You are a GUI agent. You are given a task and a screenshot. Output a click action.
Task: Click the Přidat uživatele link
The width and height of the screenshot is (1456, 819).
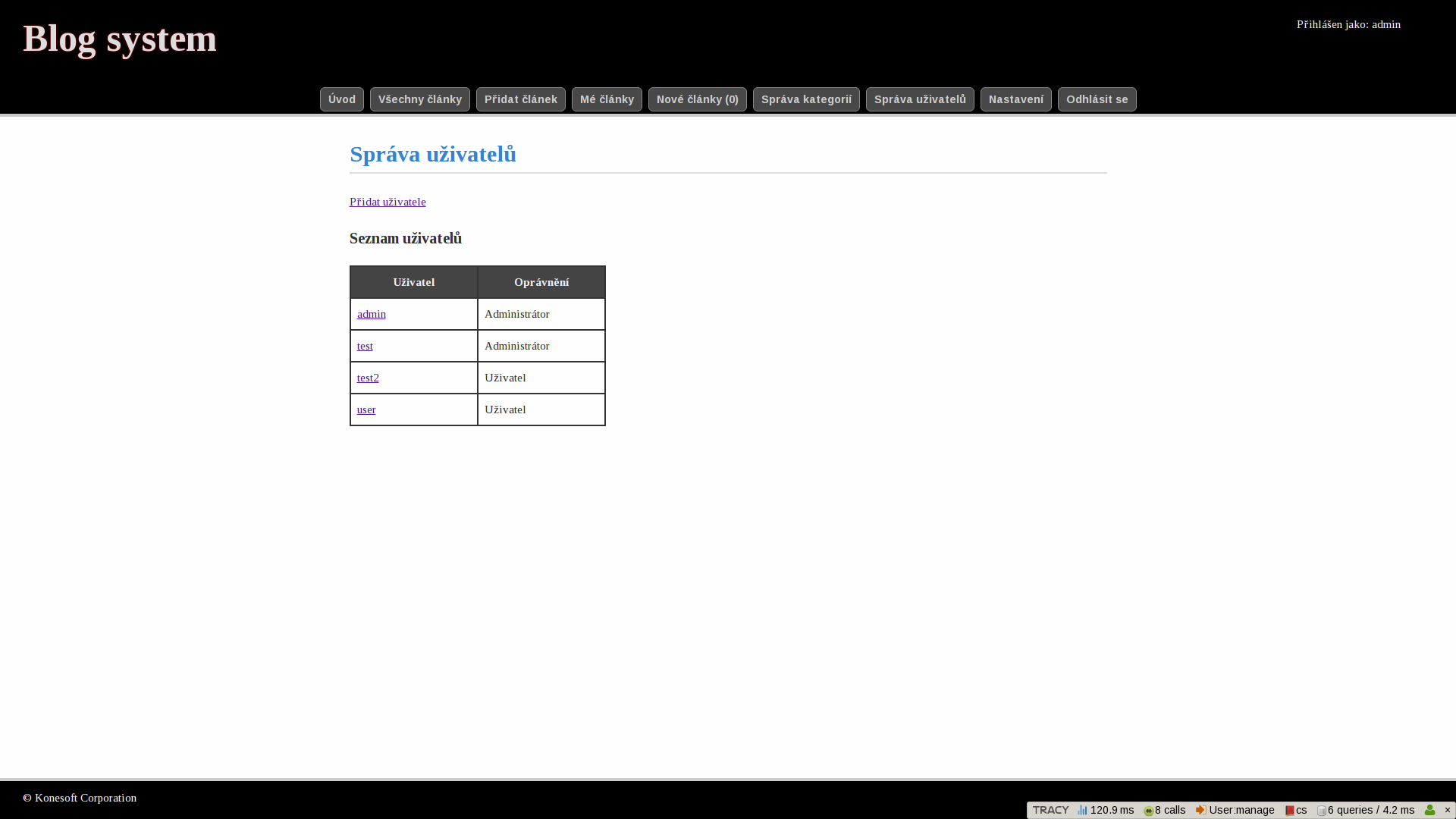[x=388, y=202]
